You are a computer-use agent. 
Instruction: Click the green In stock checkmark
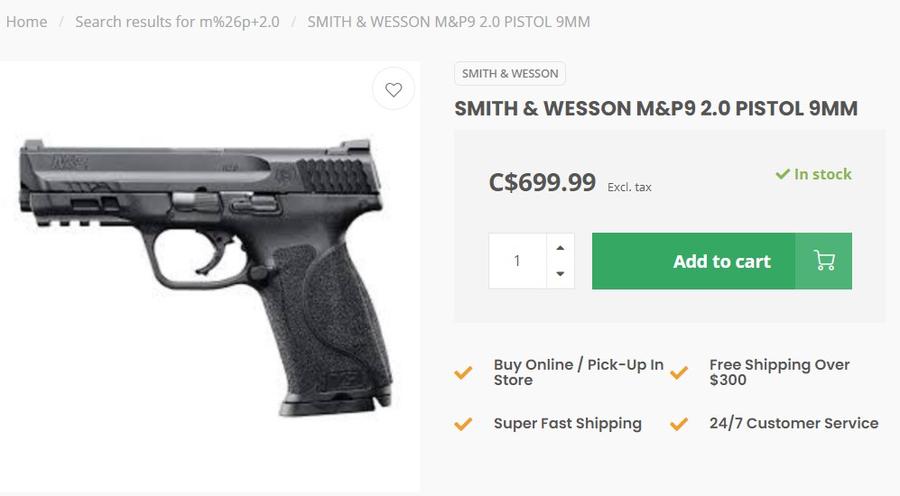point(782,174)
